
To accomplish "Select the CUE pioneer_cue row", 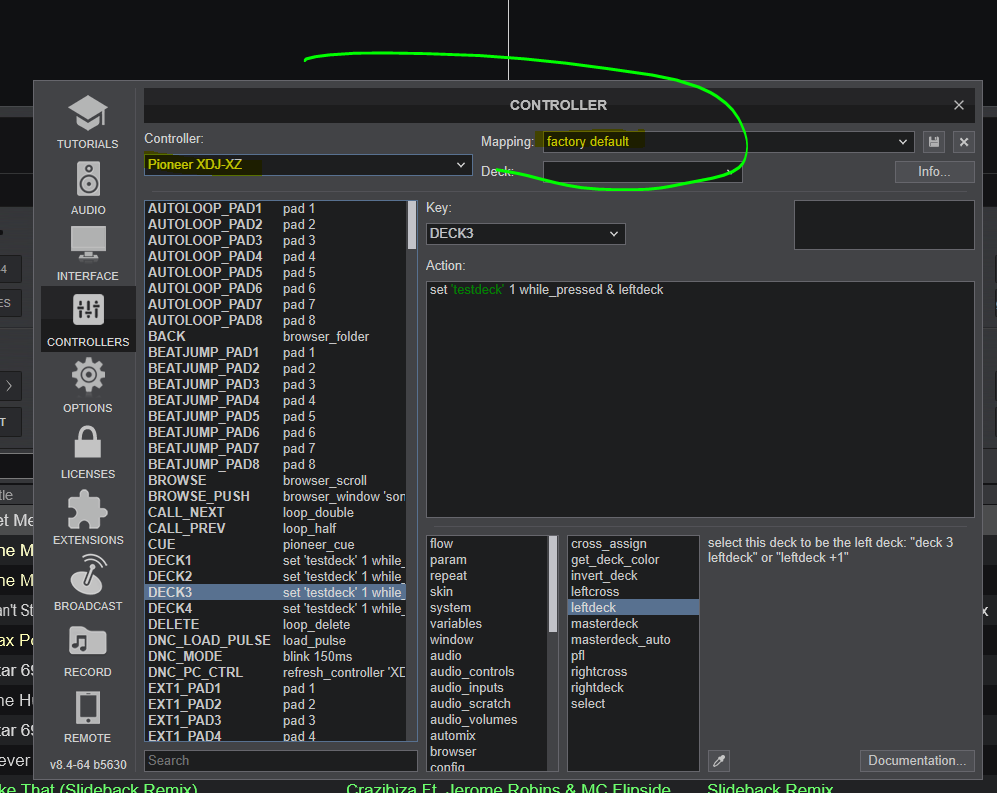I will coord(275,544).
